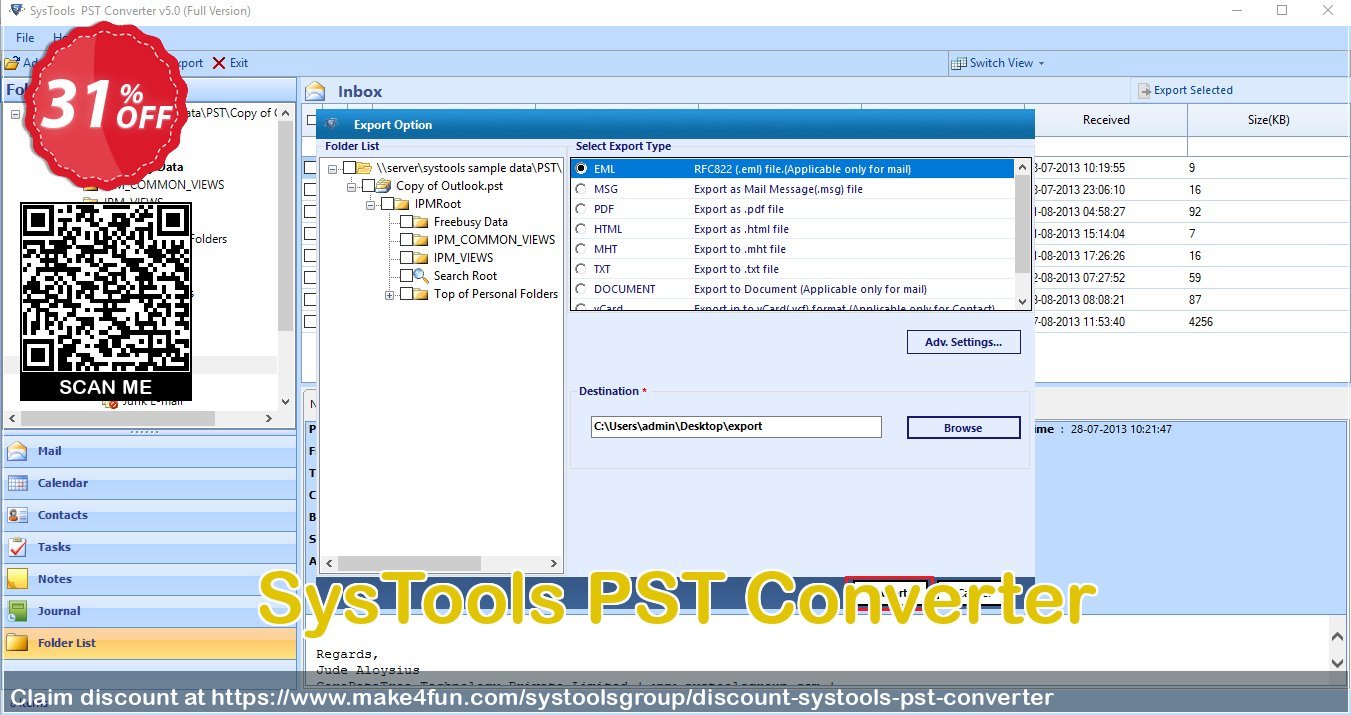1351x715 pixels.
Task: Collapse the Copy of Outlook.pst node
Action: point(352,186)
